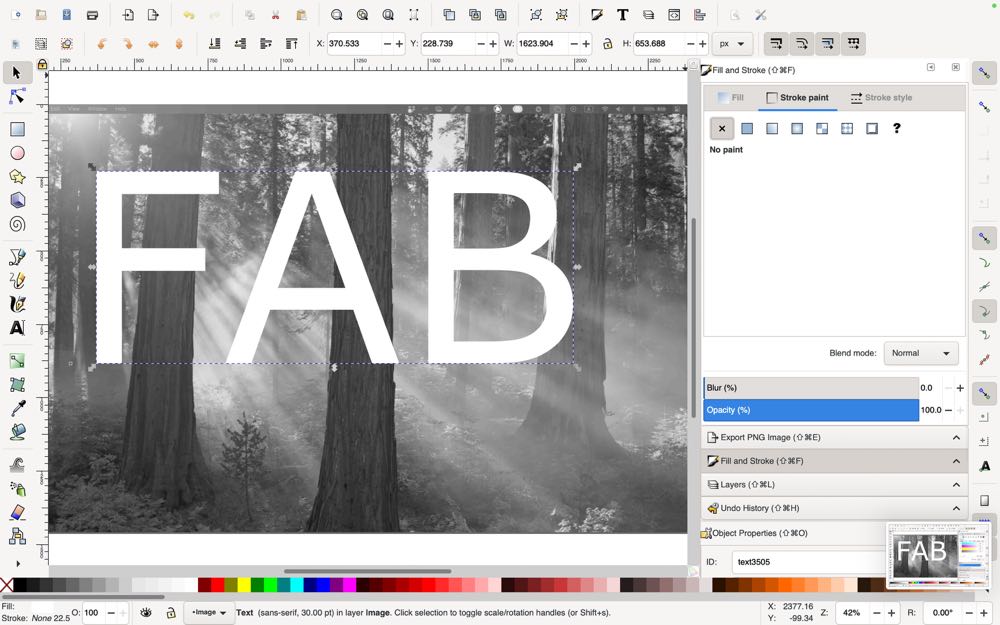Select the Eraser tool
The width and height of the screenshot is (1000, 625).
tap(17, 512)
